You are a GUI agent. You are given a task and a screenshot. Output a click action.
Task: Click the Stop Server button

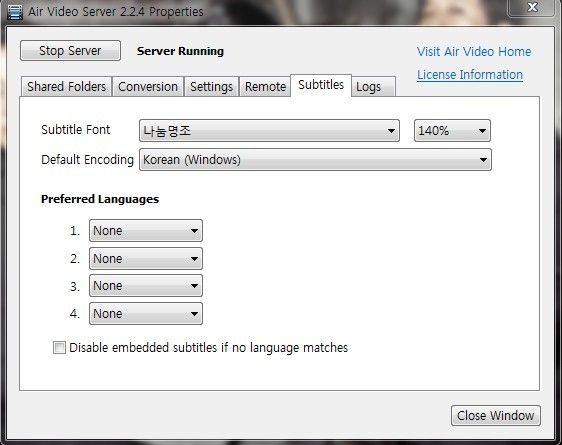(70, 51)
